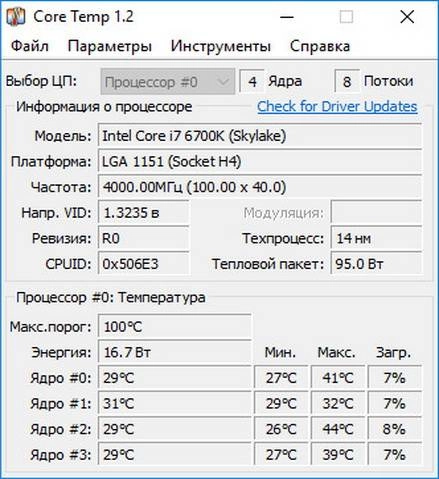
Task: Click Ядро #2 load value 8%
Action: click(x=395, y=429)
